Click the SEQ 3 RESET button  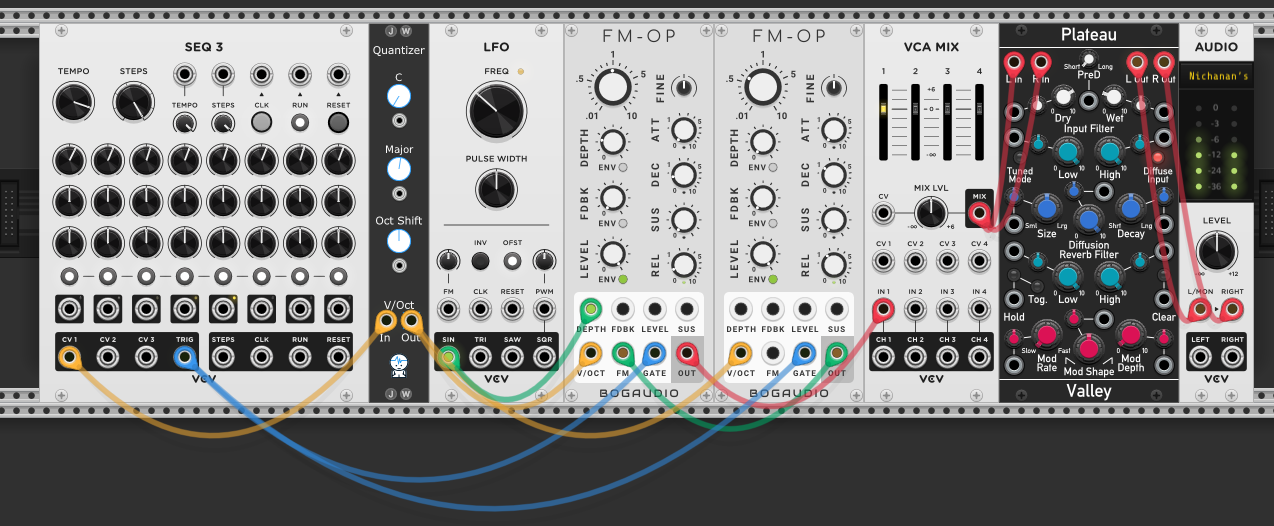pos(338,122)
